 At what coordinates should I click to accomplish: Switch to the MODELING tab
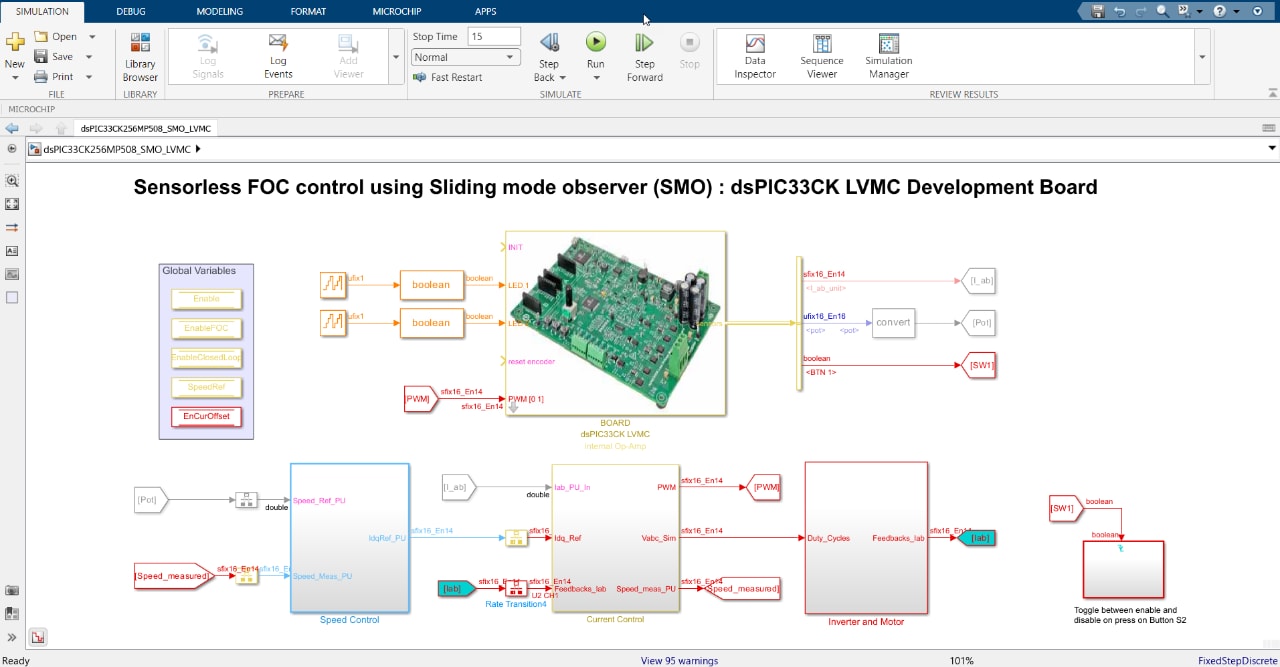click(x=219, y=11)
